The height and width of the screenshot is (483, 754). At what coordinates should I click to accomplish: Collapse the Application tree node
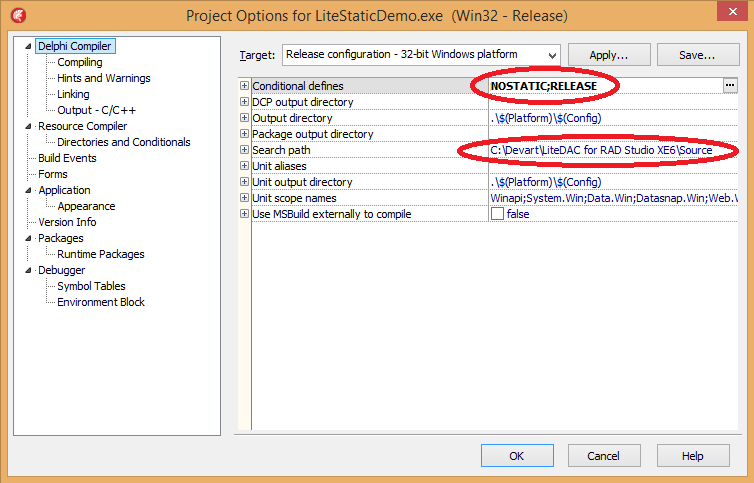(x=28, y=190)
